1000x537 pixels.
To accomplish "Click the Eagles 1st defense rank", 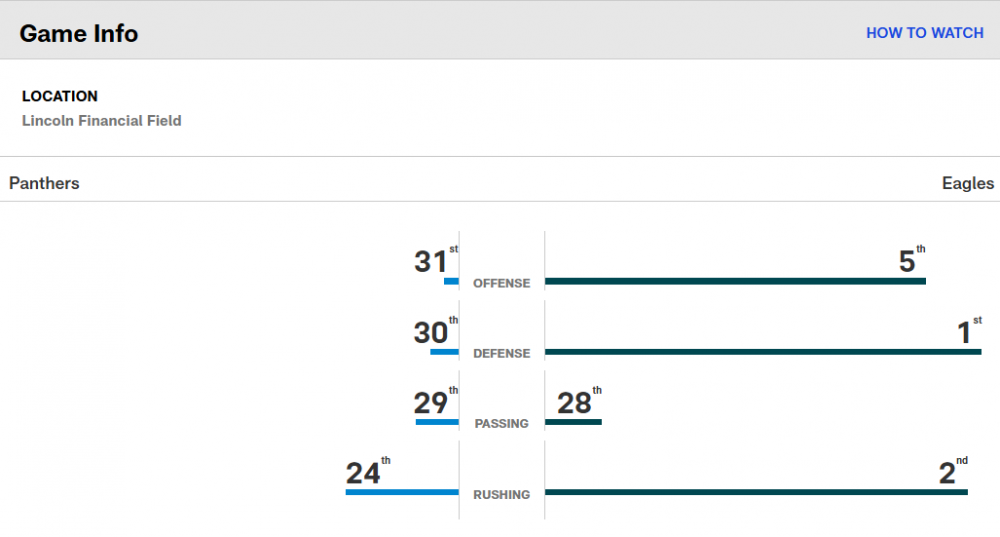I will [x=966, y=332].
